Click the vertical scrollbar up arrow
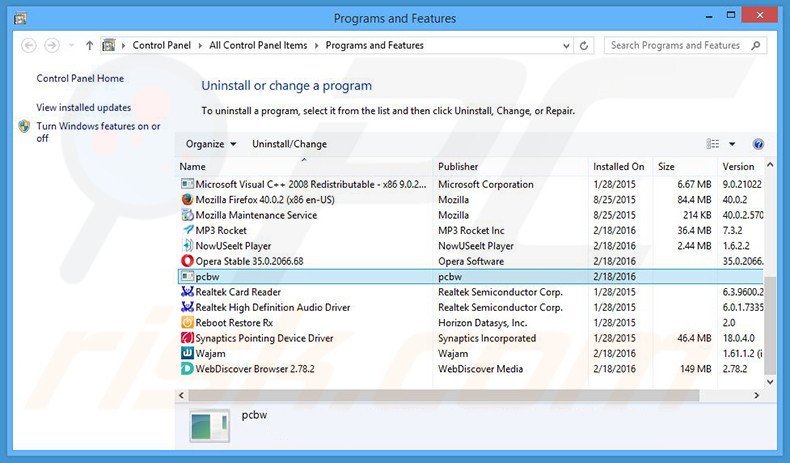This screenshot has height=463, width=790. pyautogui.click(x=770, y=165)
